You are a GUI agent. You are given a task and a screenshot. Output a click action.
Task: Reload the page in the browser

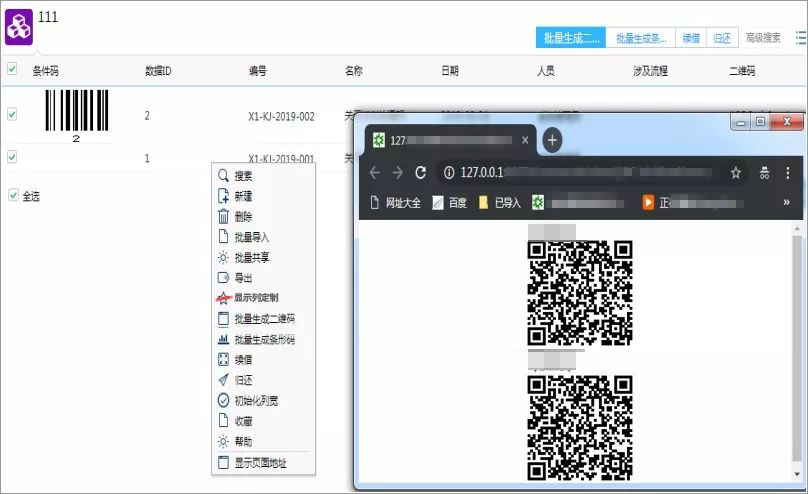click(x=421, y=172)
